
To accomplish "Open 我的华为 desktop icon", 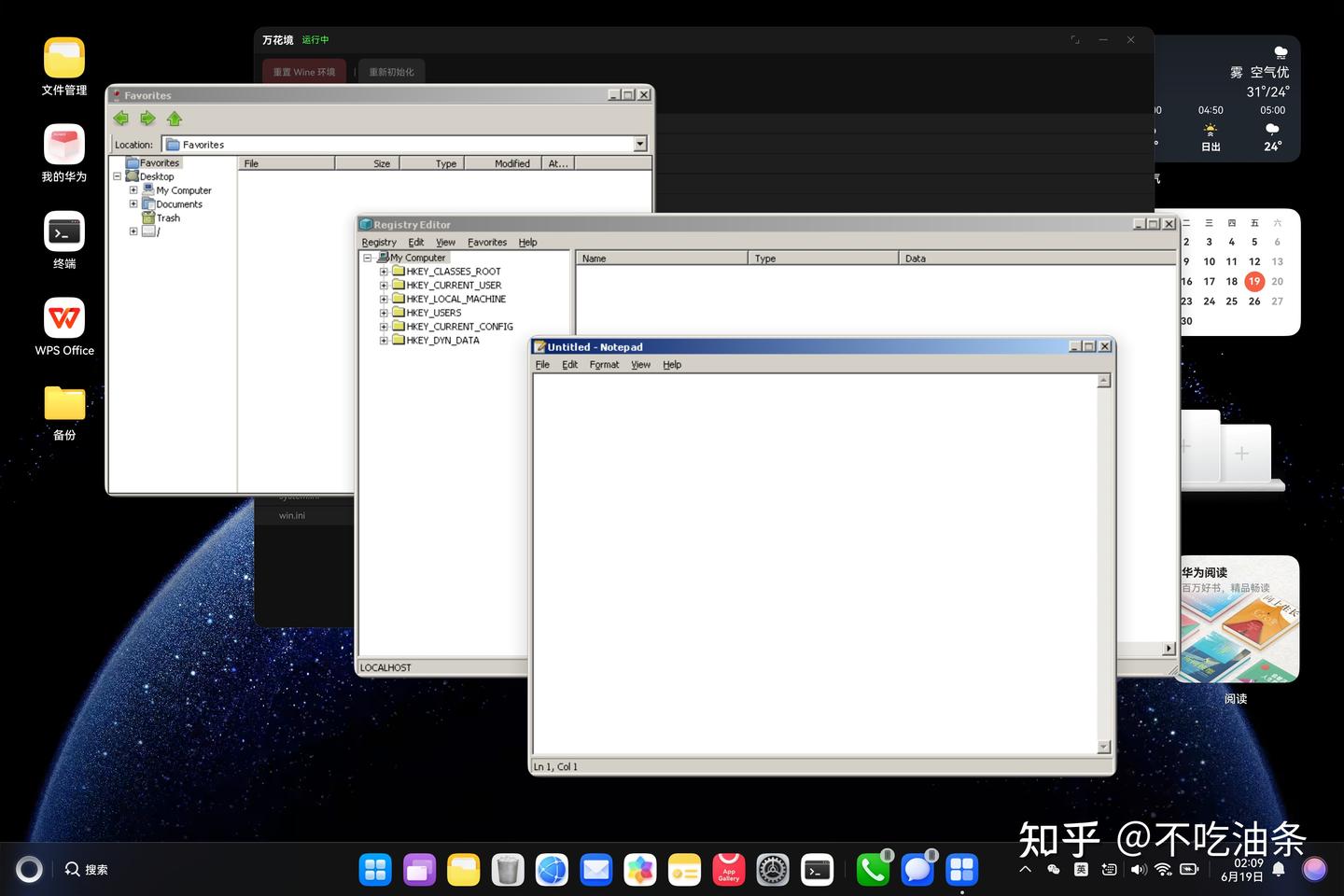I will coord(64,153).
